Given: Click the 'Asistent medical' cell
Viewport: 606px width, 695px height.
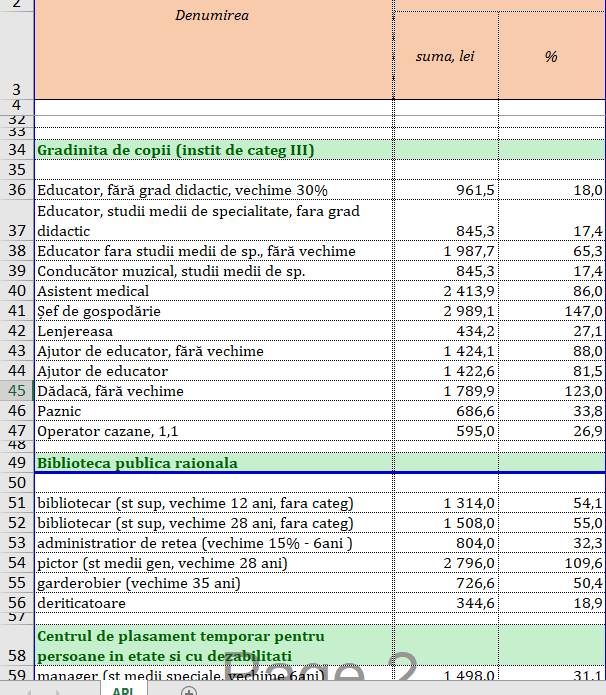Looking at the screenshot, I should click(x=213, y=291).
